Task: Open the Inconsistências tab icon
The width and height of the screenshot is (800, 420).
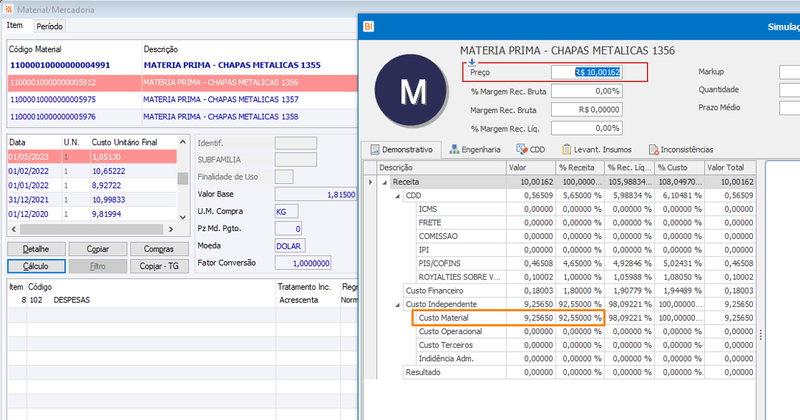Action: (654, 150)
